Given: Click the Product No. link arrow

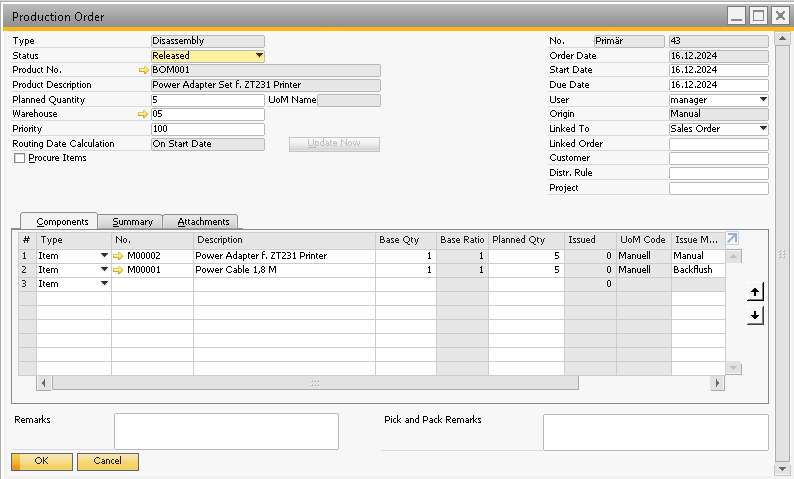Looking at the screenshot, I should point(144,71).
